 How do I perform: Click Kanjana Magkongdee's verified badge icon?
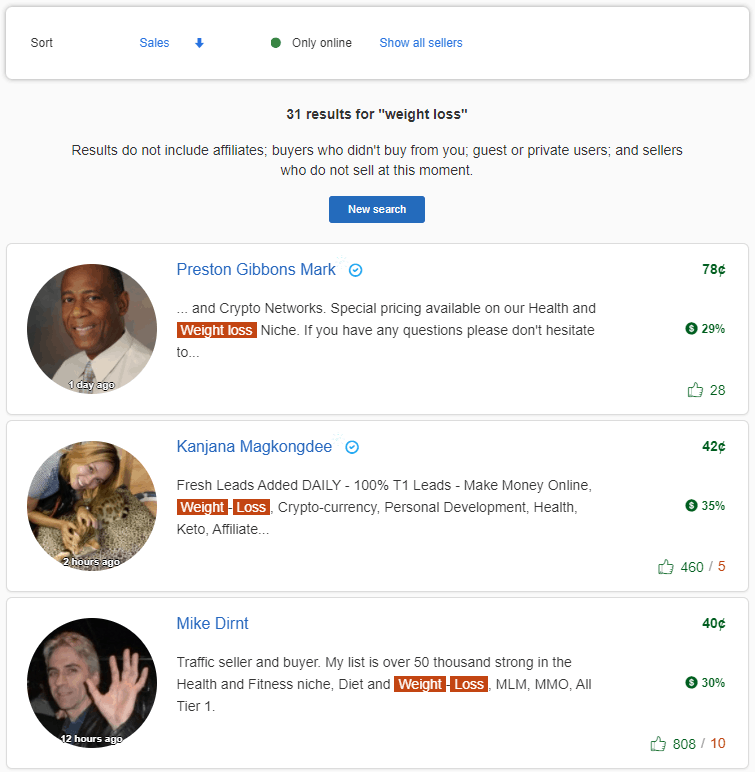coord(352,447)
